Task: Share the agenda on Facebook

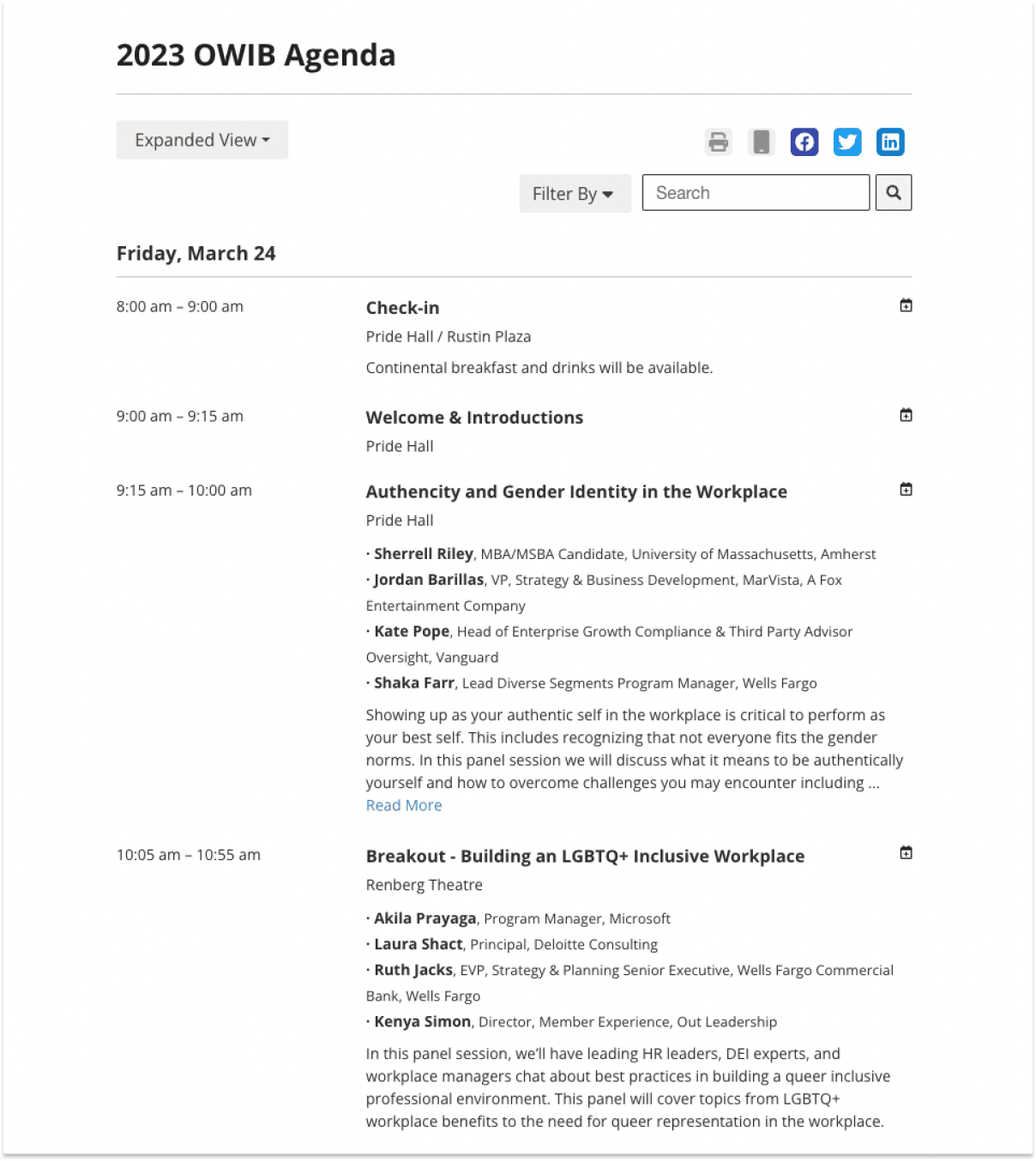Action: click(804, 141)
